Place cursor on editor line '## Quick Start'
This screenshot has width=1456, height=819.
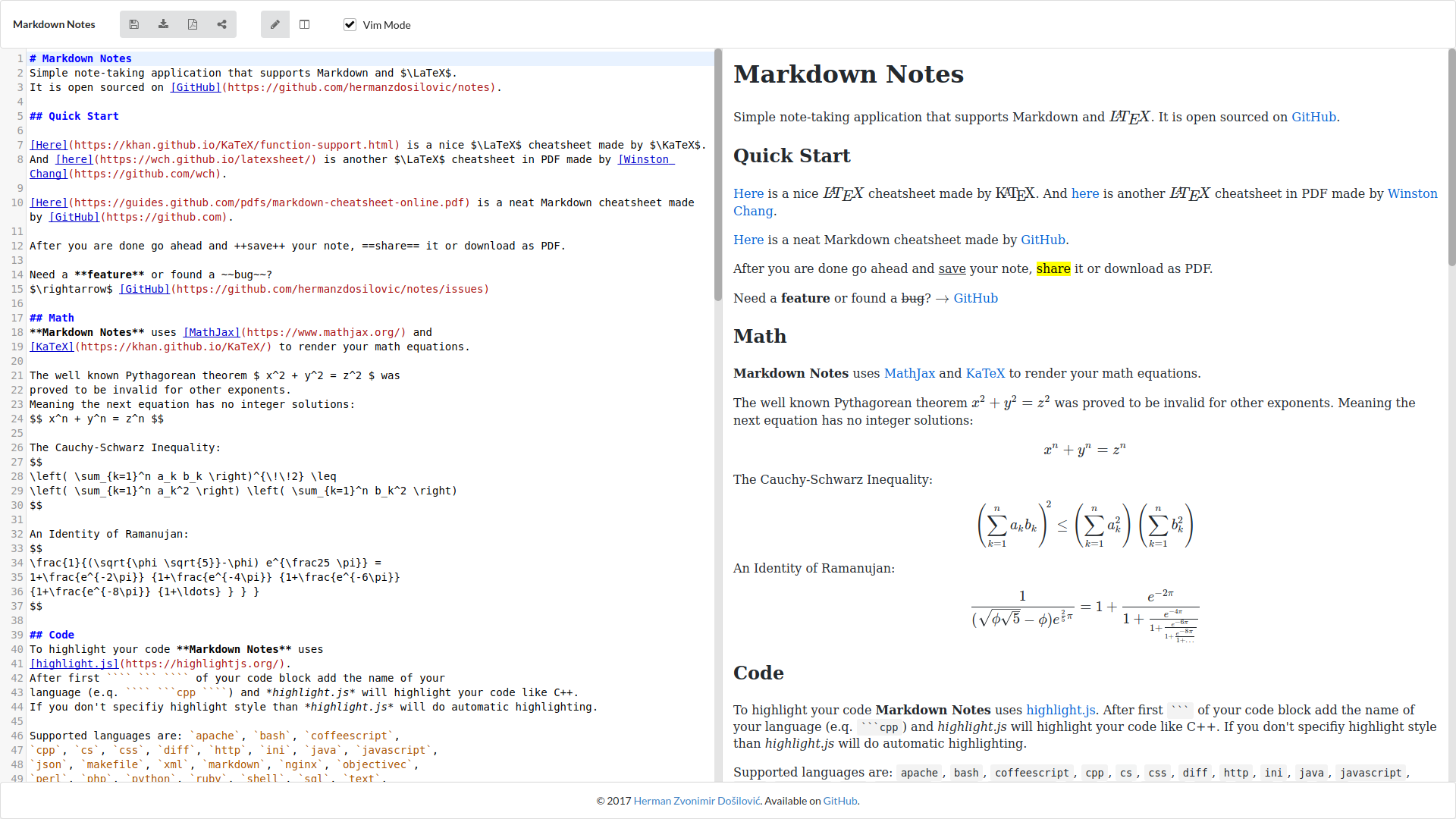74,116
